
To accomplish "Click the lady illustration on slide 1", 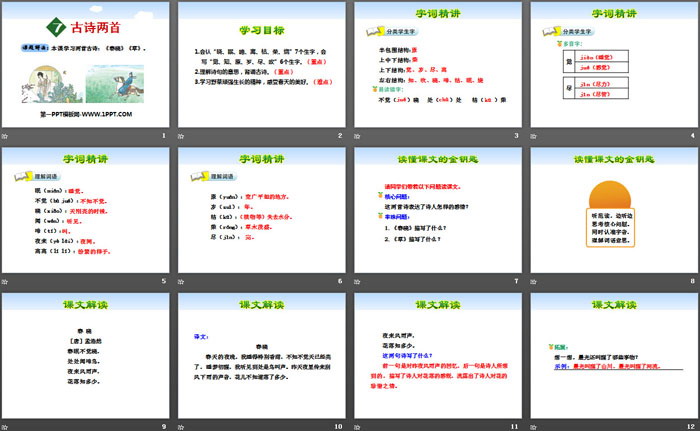I will pos(42,82).
